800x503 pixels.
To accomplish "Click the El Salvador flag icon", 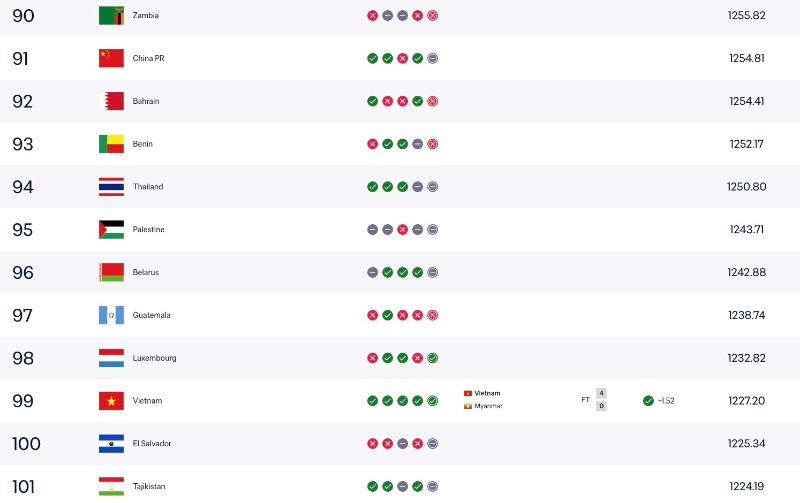I will click(111, 444).
